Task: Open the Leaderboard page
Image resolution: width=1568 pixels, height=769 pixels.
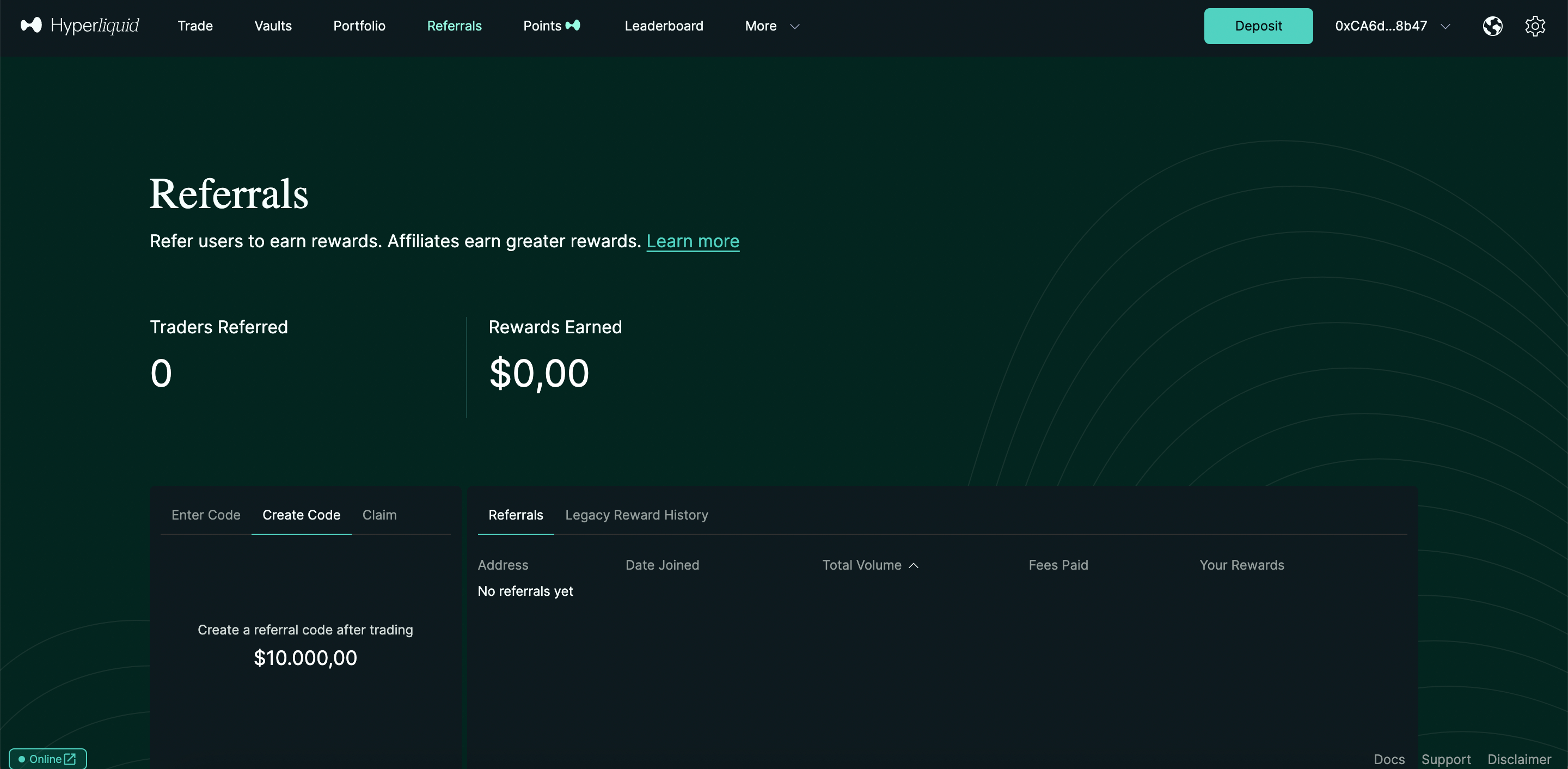Action: pyautogui.click(x=664, y=26)
